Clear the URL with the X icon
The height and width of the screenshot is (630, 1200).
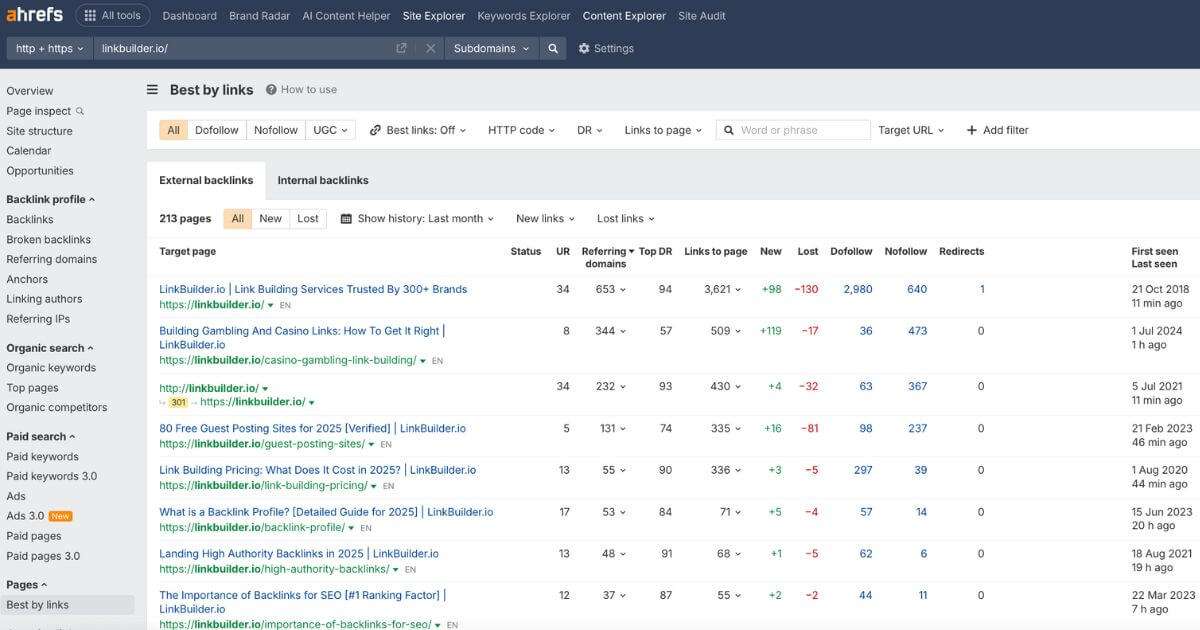point(430,48)
